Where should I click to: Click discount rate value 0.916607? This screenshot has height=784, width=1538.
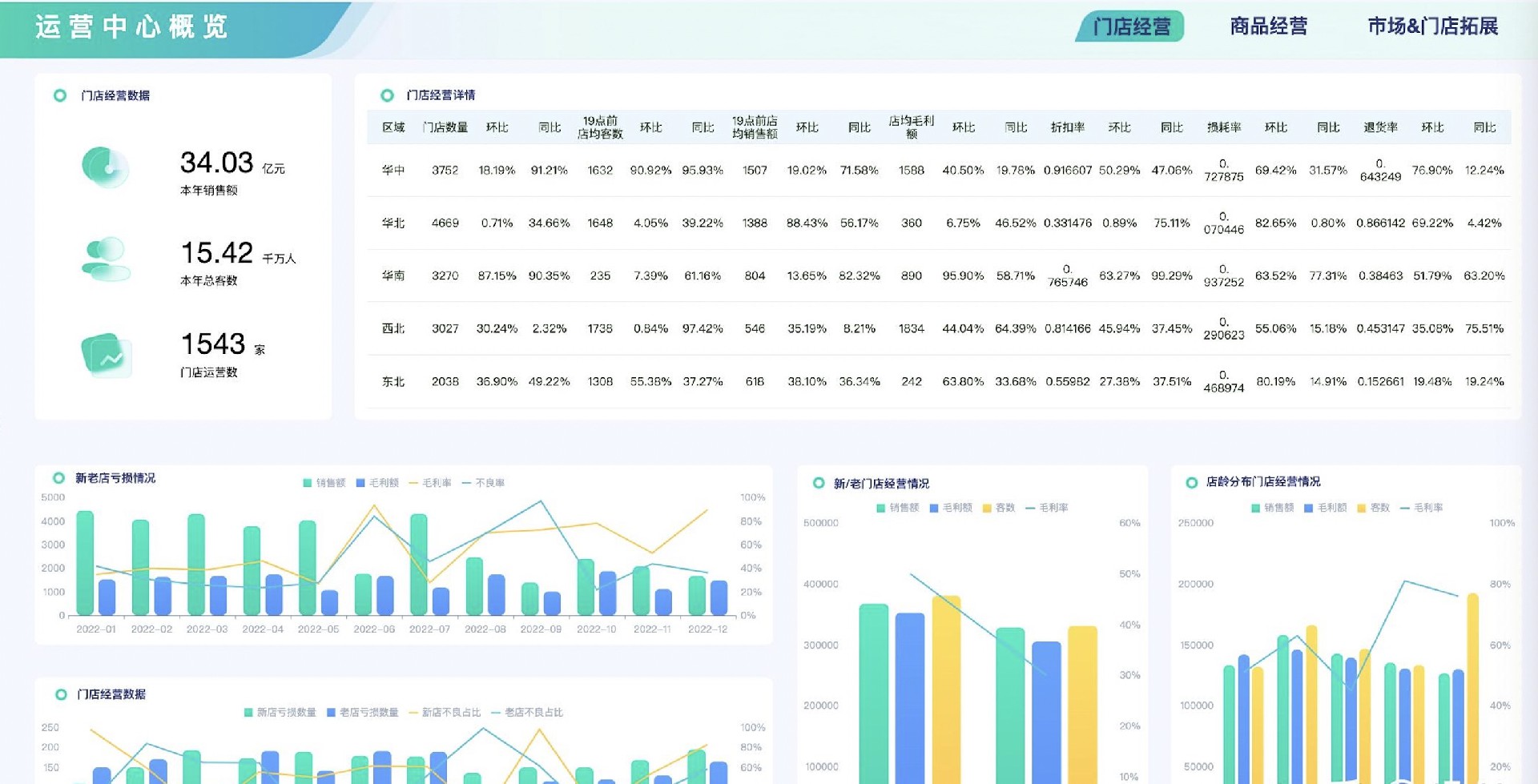coord(1068,171)
